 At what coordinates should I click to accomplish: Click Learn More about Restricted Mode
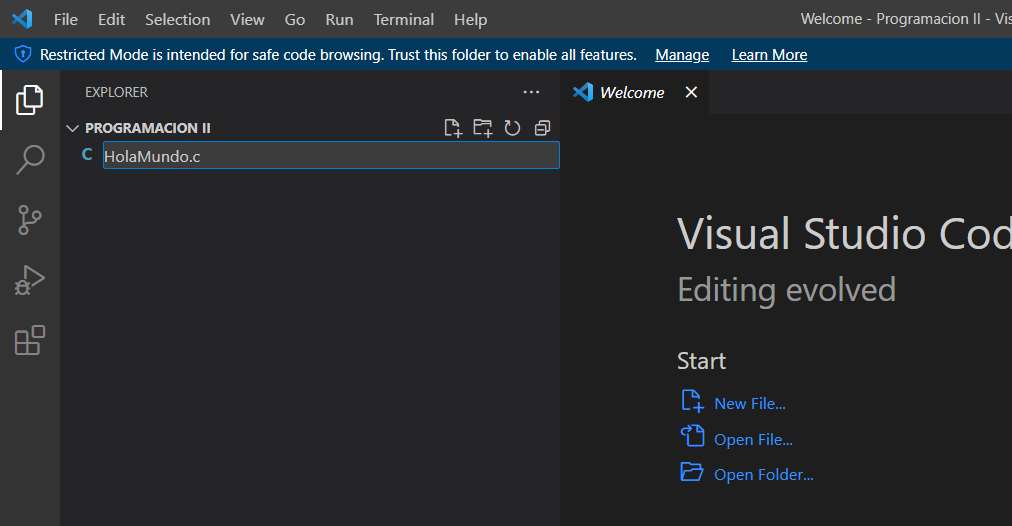tap(769, 55)
